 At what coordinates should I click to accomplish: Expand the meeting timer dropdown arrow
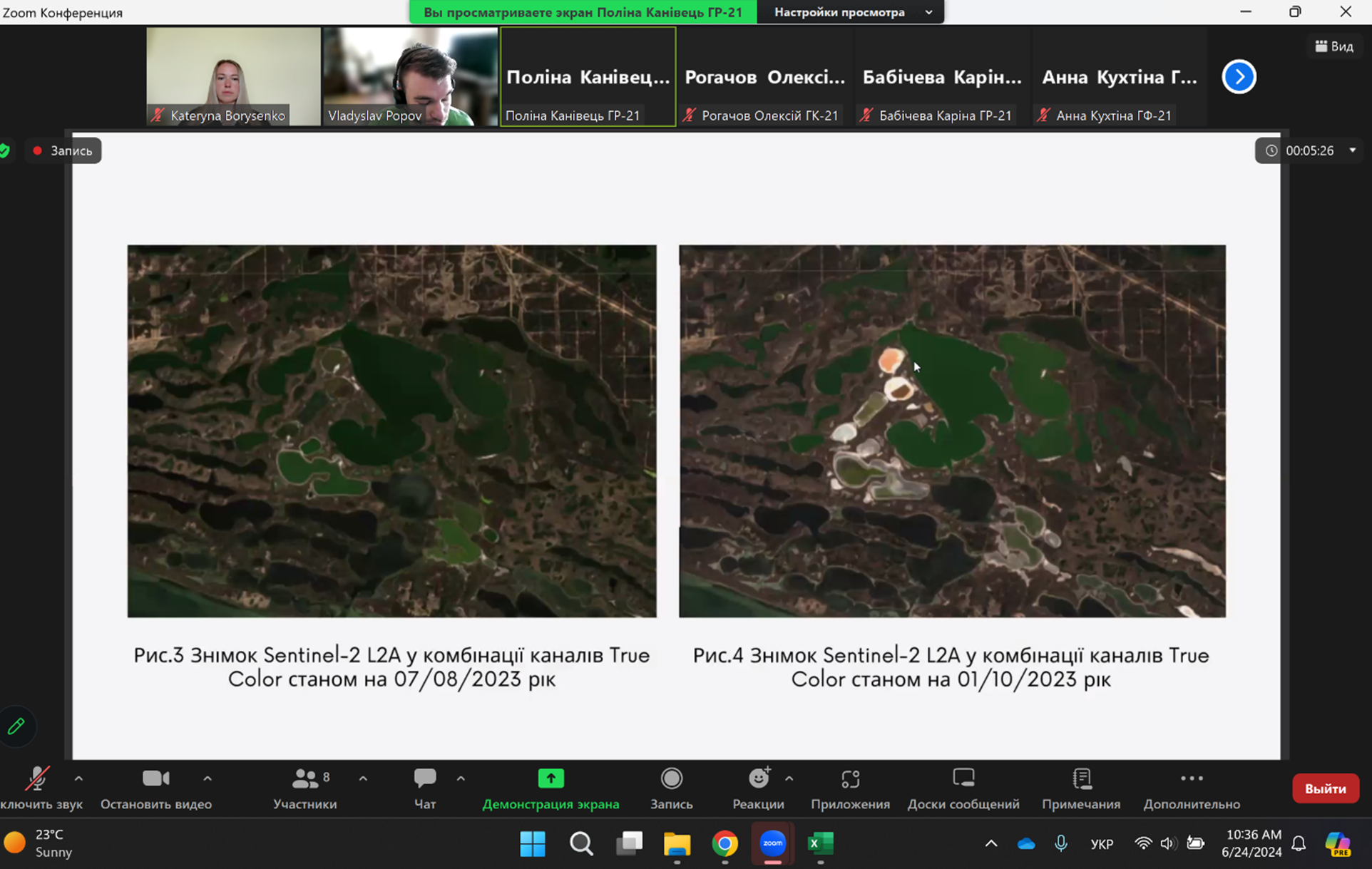click(x=1352, y=150)
